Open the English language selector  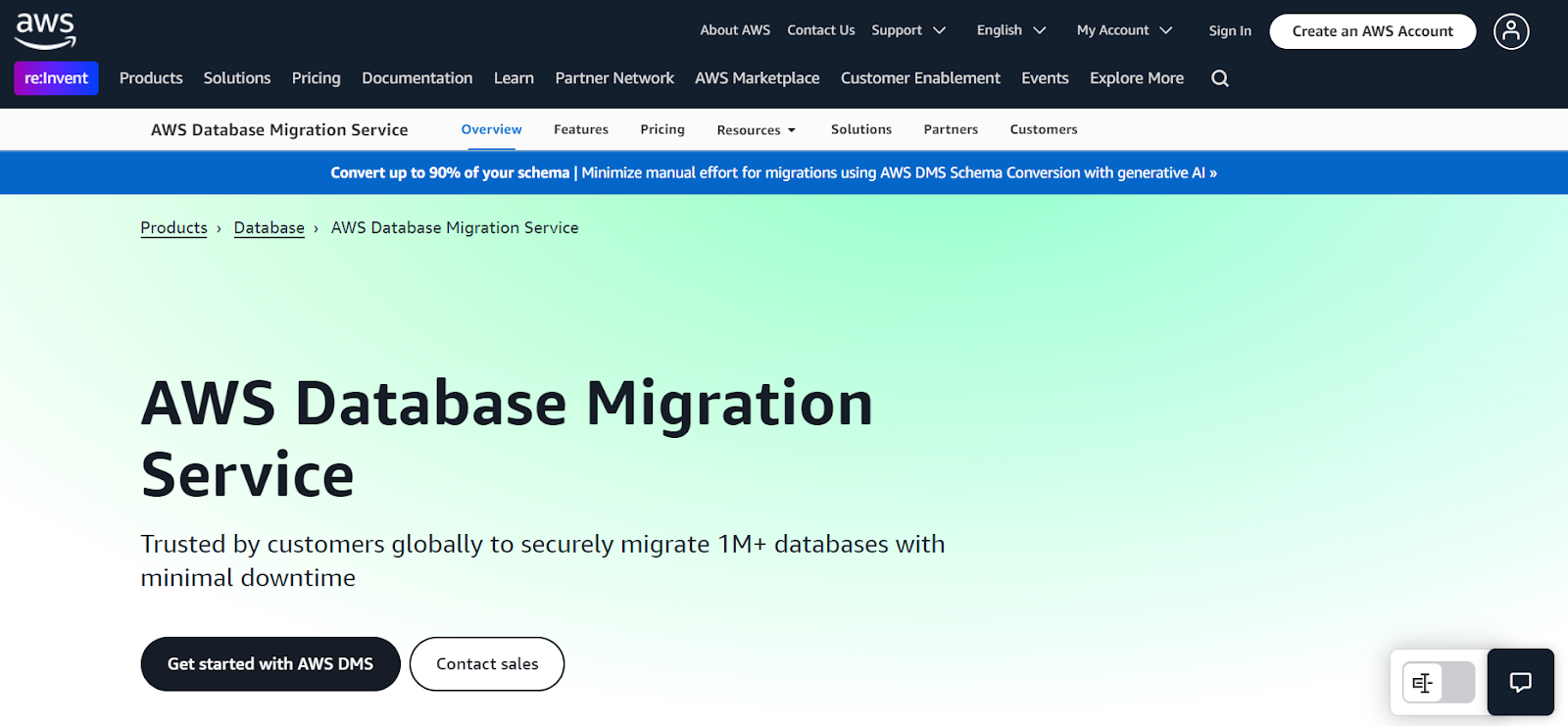1011,30
